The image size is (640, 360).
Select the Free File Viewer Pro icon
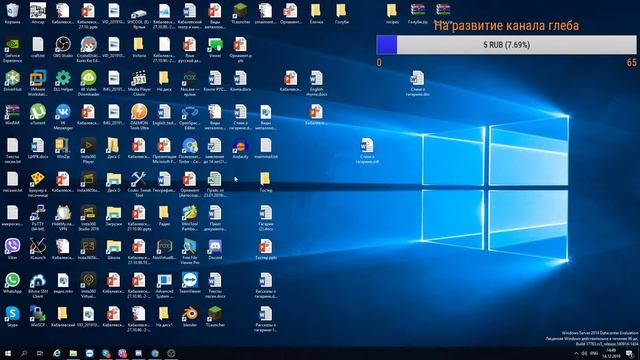click(x=189, y=251)
